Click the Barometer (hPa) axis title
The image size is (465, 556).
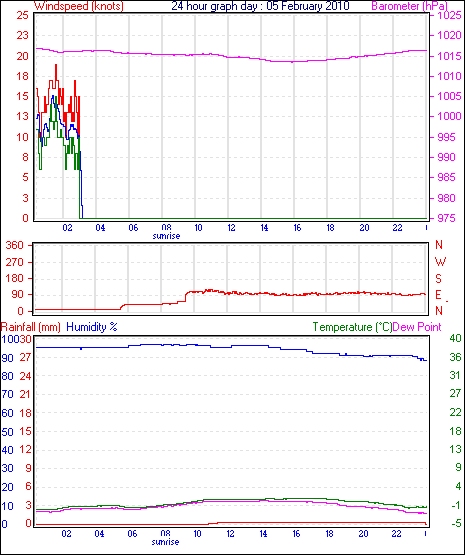point(409,6)
